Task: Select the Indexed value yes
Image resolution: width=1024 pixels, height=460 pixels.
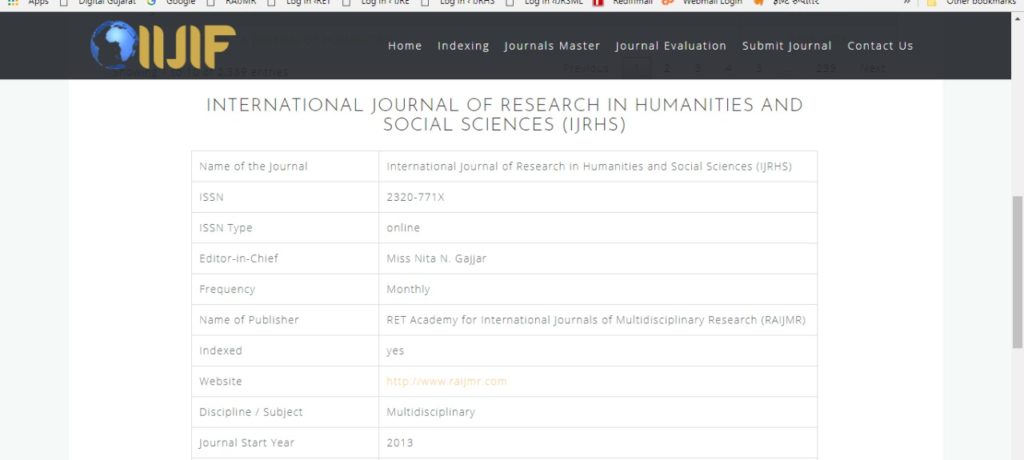Action: tap(395, 351)
